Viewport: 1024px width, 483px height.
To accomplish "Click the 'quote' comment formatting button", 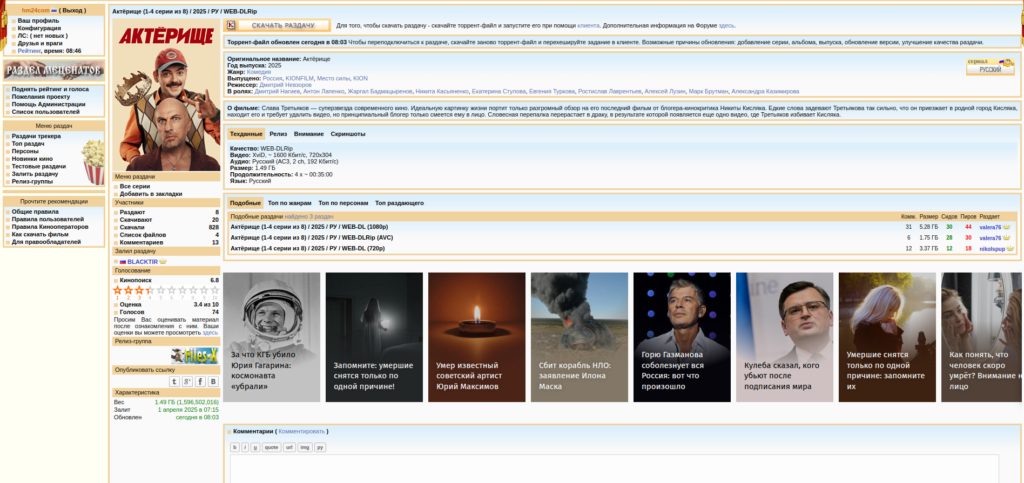I will point(271,447).
